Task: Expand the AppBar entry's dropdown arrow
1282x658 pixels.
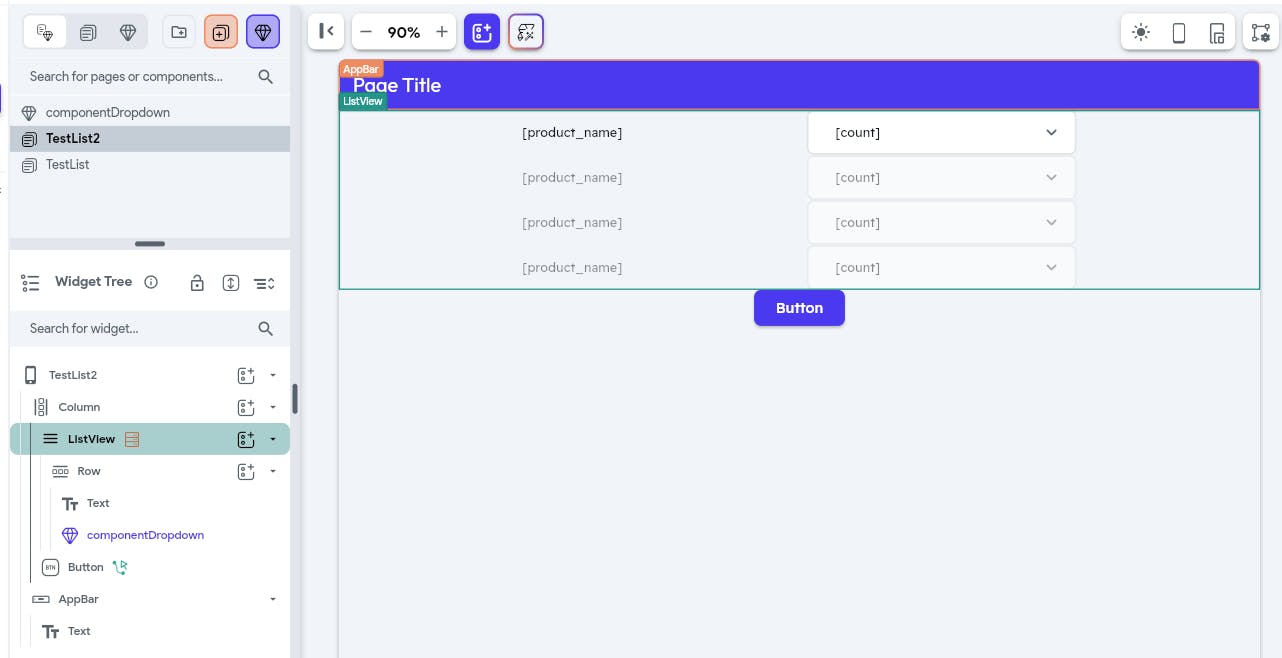Action: 271,598
